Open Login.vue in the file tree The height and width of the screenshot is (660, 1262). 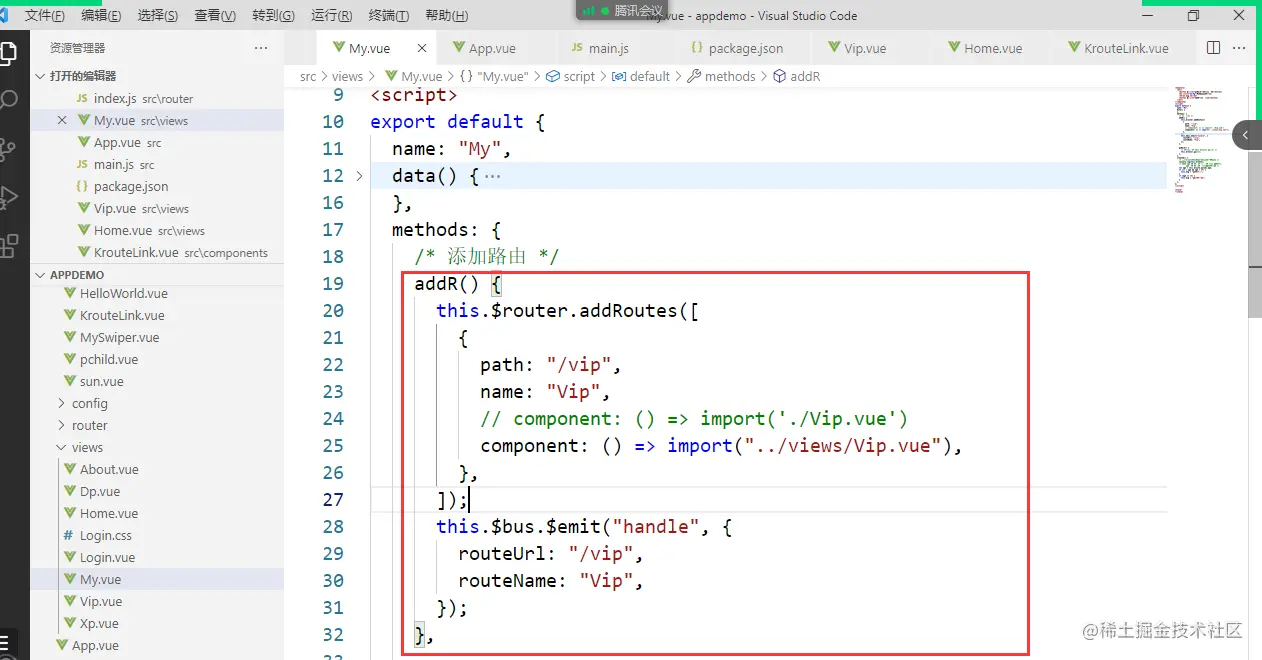point(157,557)
